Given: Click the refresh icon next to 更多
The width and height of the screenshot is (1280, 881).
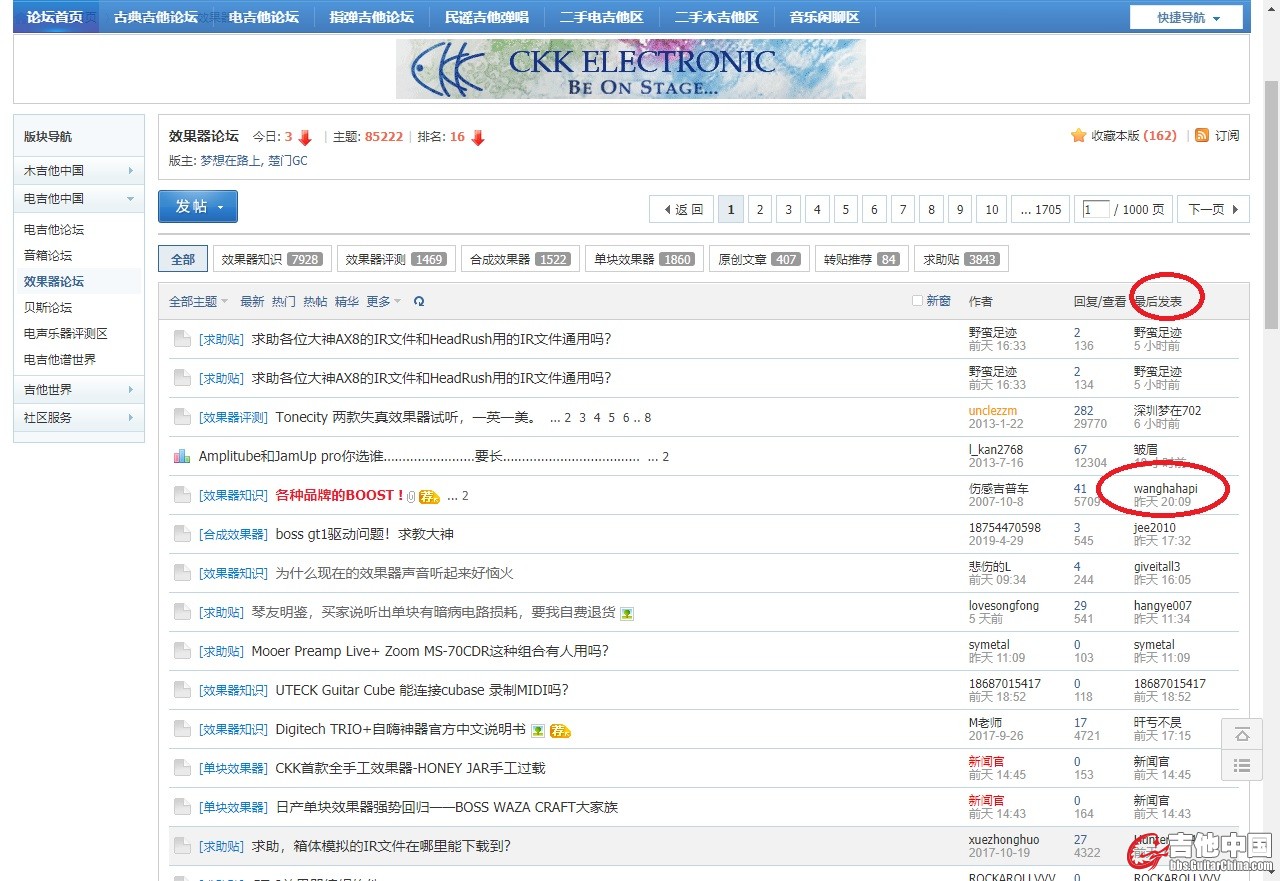Looking at the screenshot, I should coord(419,301).
